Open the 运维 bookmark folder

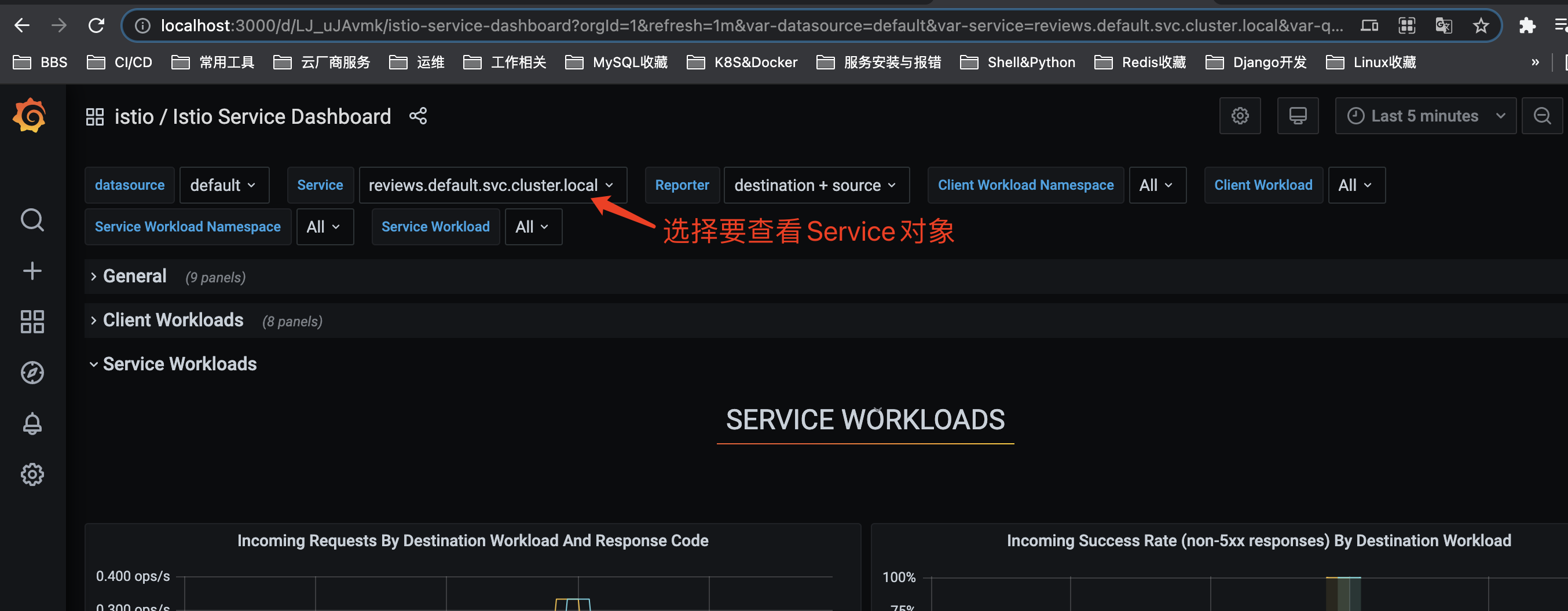417,62
